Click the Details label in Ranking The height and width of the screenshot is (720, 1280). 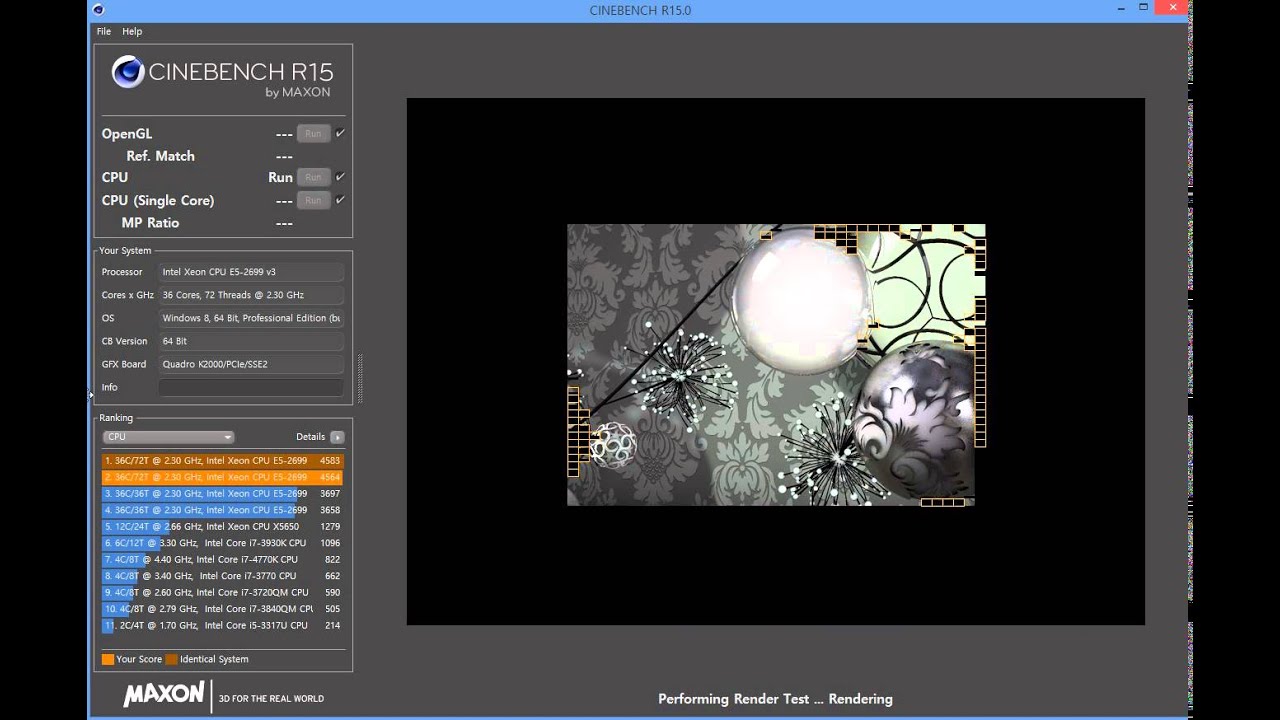tap(310, 437)
